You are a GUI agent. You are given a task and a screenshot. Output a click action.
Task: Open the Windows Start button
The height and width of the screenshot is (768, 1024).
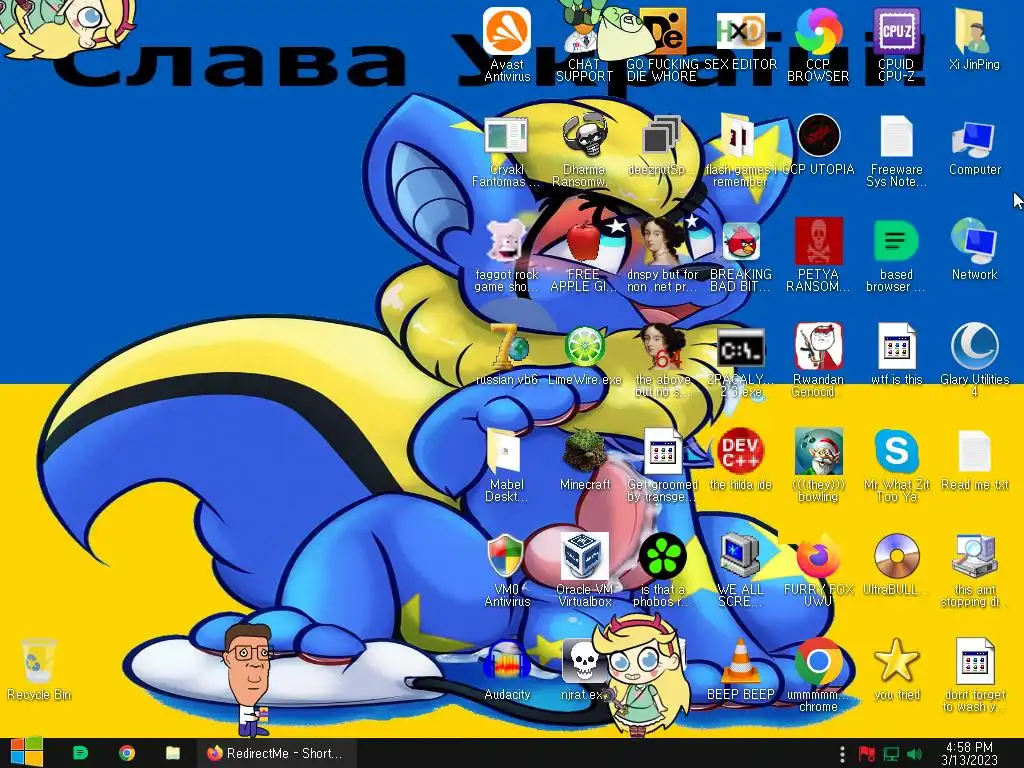click(x=27, y=753)
